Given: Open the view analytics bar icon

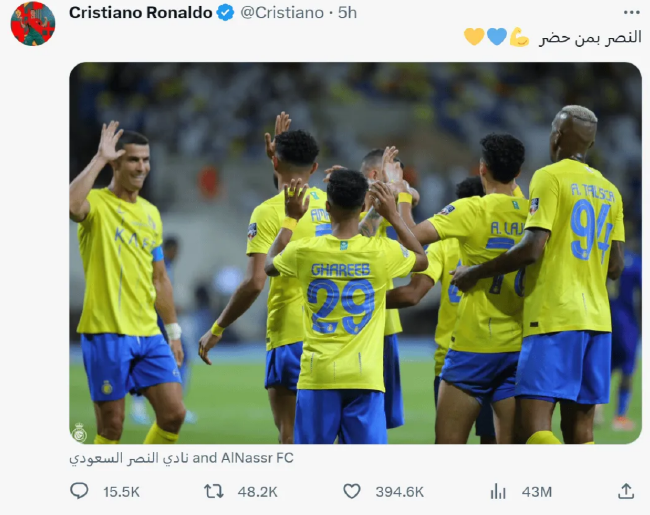Looking at the screenshot, I should (x=498, y=491).
